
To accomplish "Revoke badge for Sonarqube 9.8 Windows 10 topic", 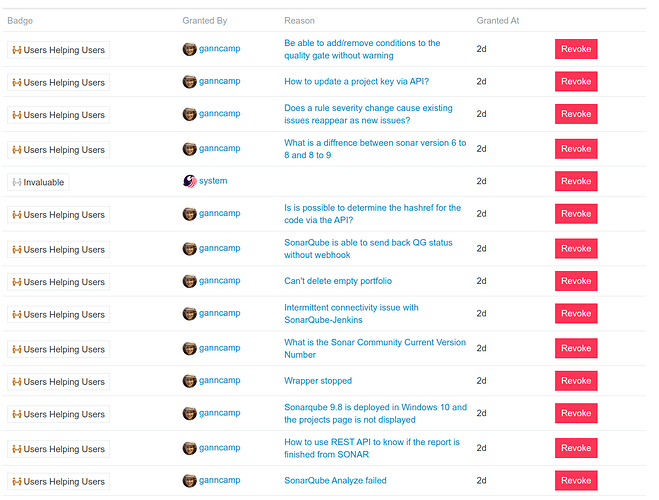I will point(576,413).
